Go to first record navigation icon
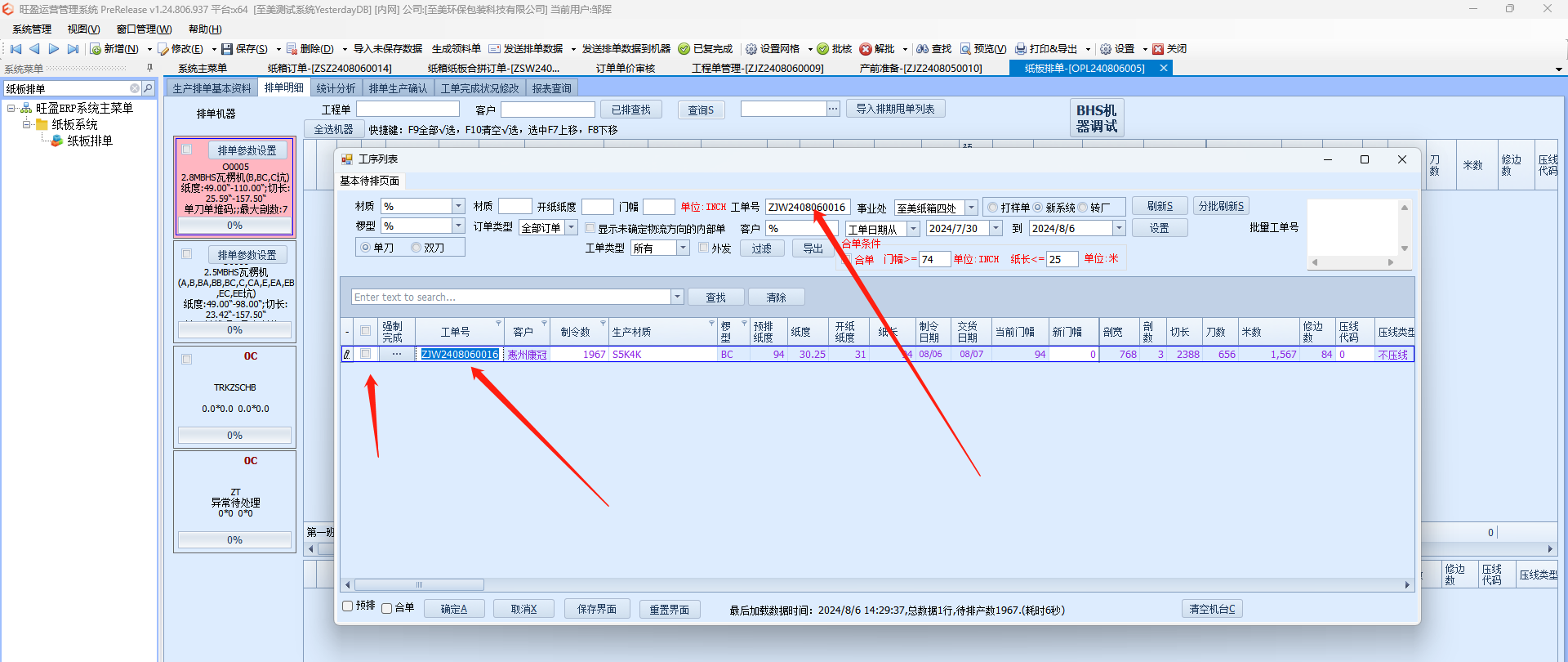 [x=16, y=49]
